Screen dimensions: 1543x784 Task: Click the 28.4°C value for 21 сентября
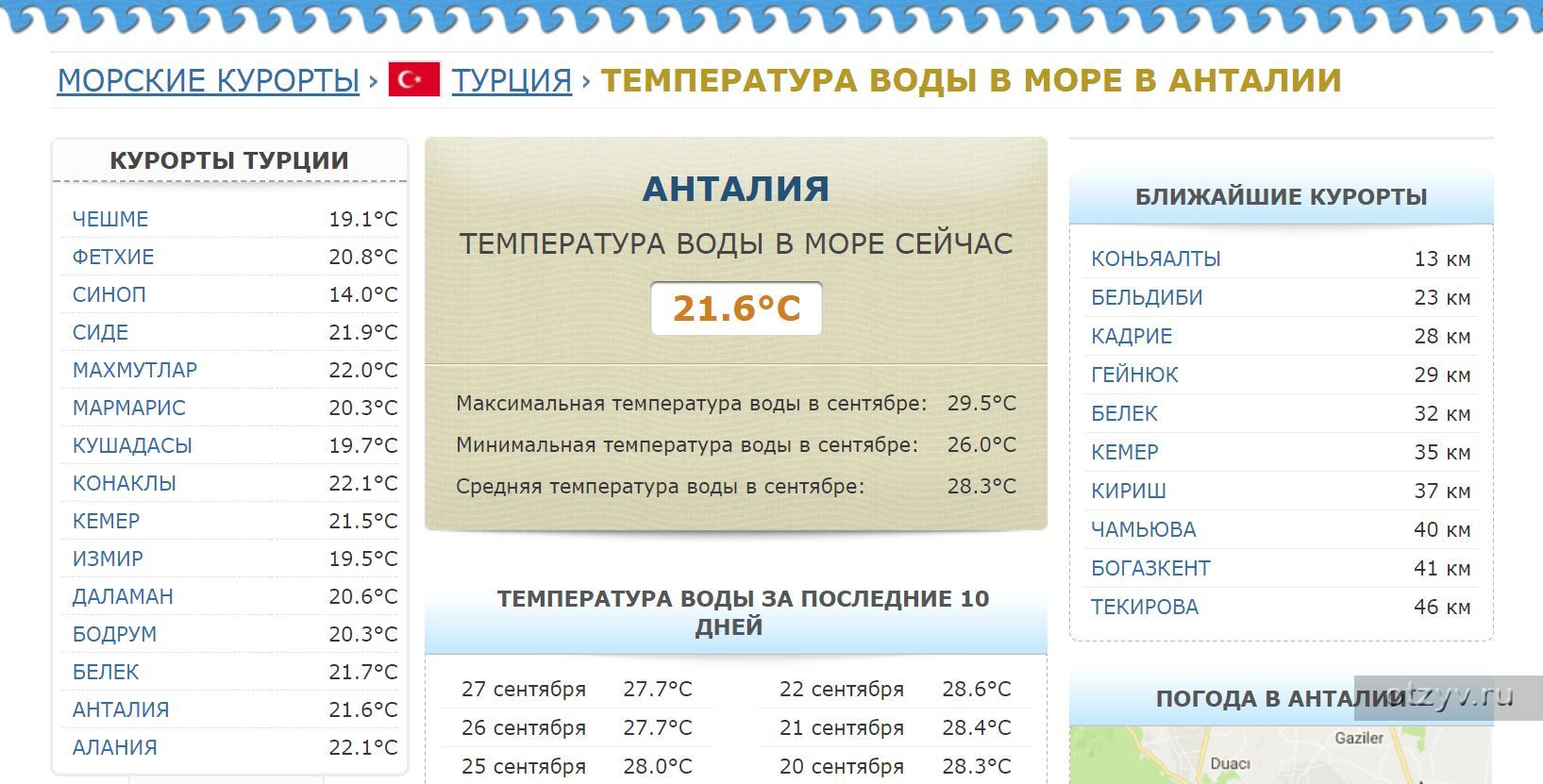pyautogui.click(x=977, y=728)
